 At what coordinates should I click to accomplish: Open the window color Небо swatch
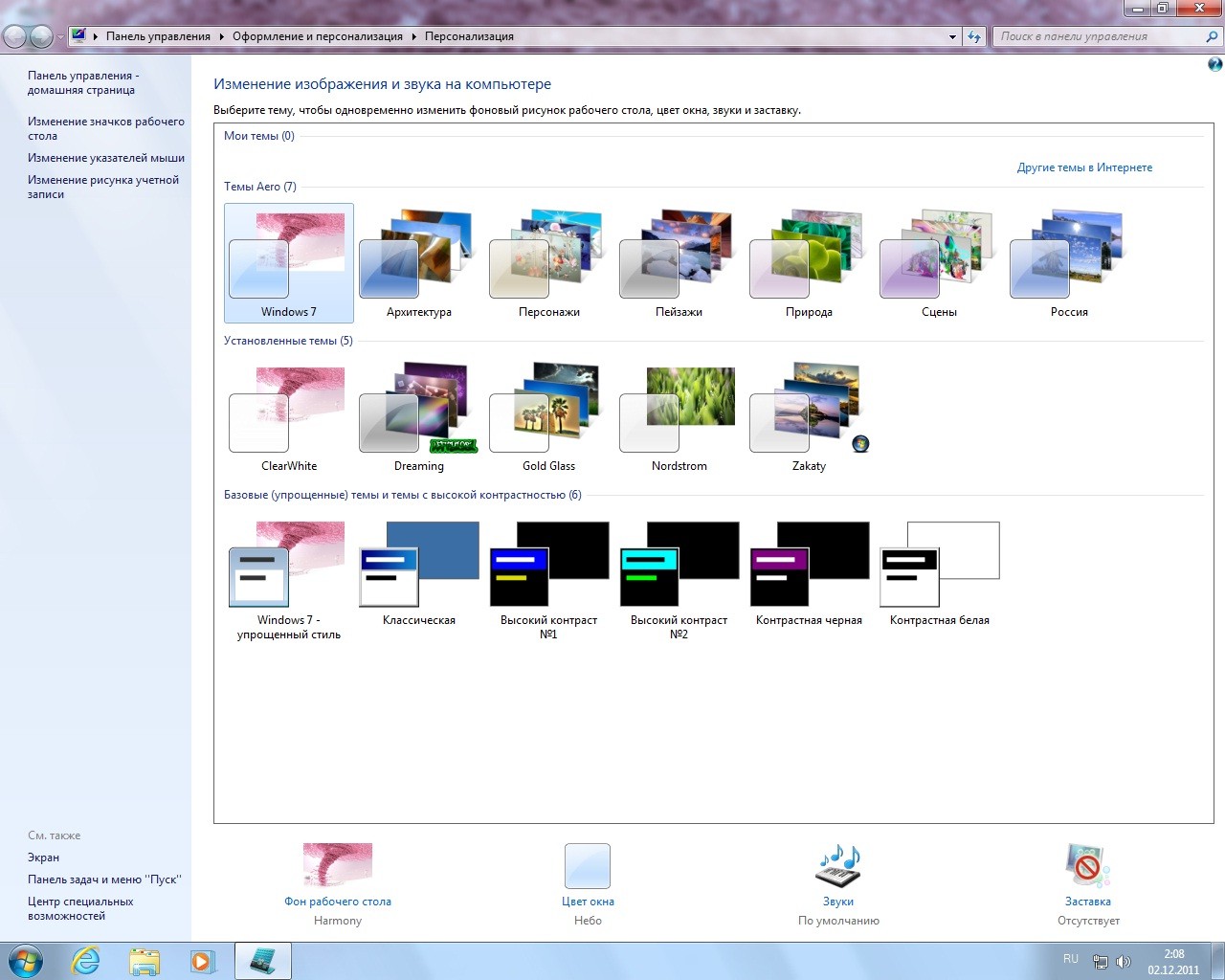[x=588, y=866]
